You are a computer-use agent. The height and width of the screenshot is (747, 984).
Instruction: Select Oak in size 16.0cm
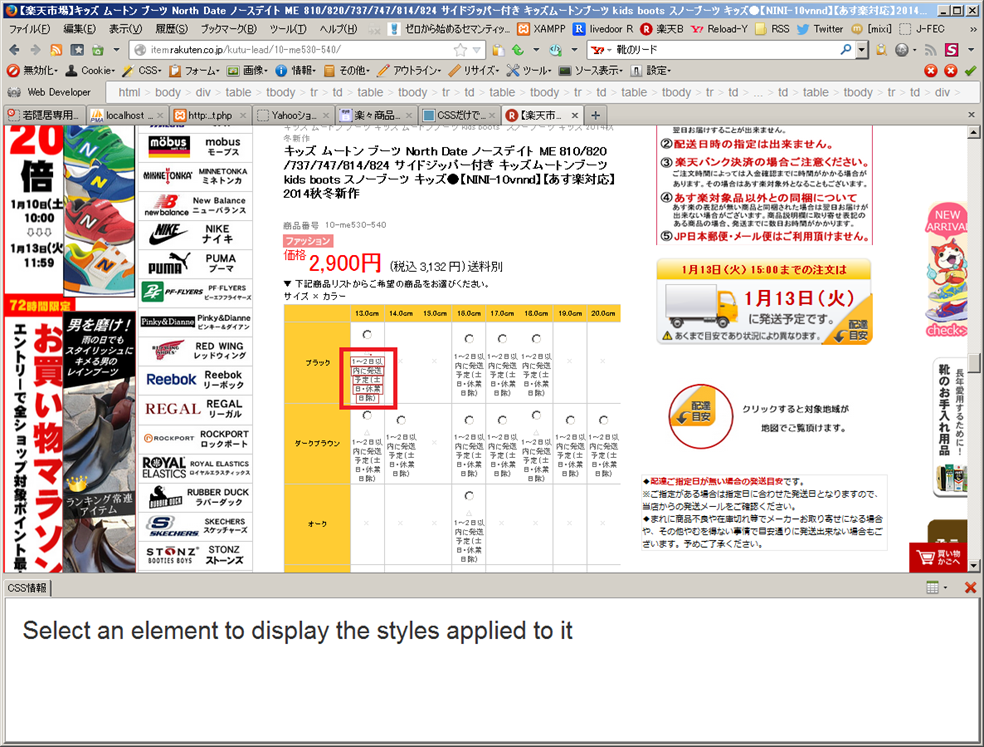(469, 496)
